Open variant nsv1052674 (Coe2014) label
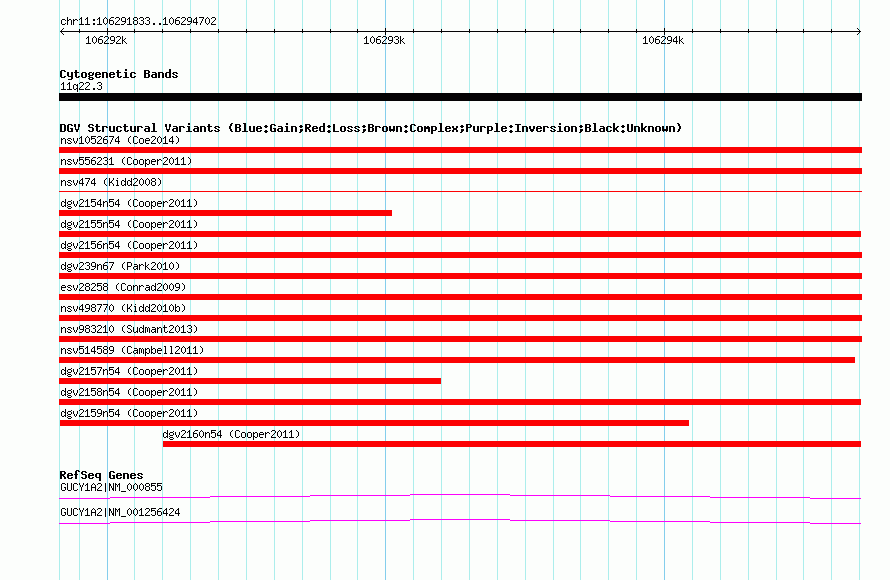 point(120,140)
